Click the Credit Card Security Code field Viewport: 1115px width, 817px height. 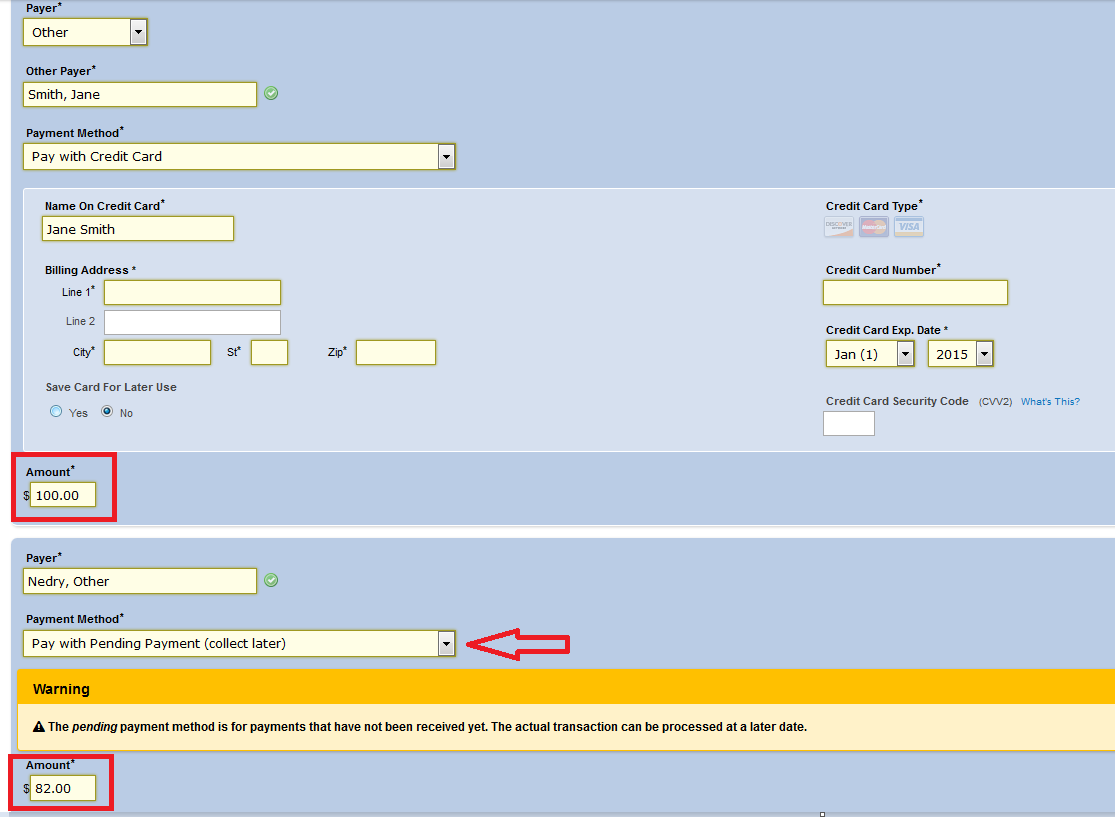(x=848, y=424)
